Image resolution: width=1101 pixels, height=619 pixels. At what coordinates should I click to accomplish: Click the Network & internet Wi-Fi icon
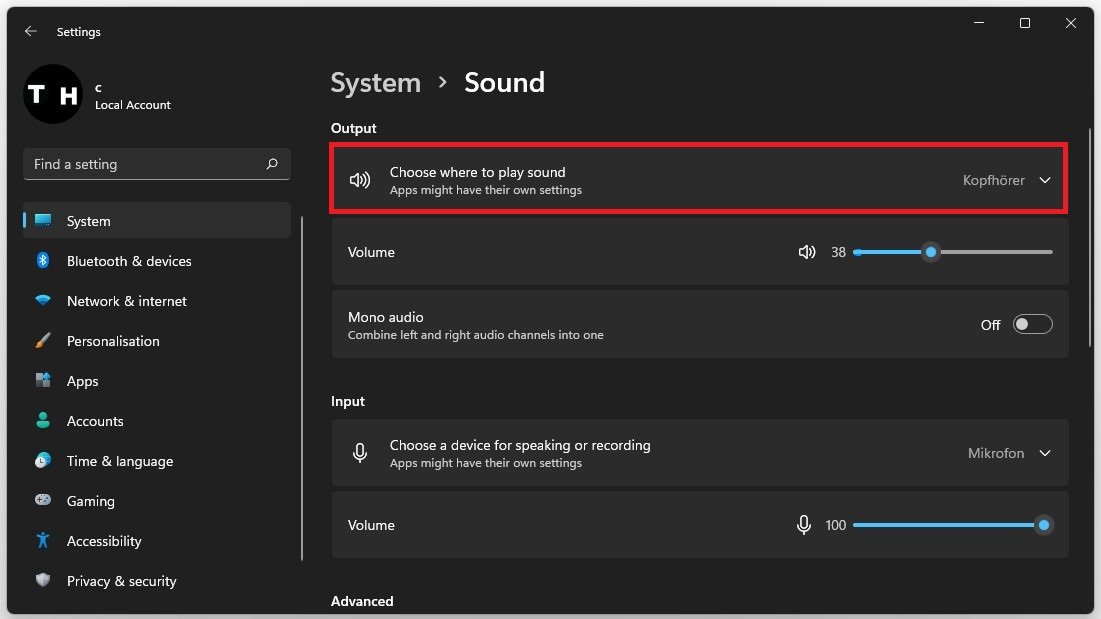pyautogui.click(x=43, y=301)
